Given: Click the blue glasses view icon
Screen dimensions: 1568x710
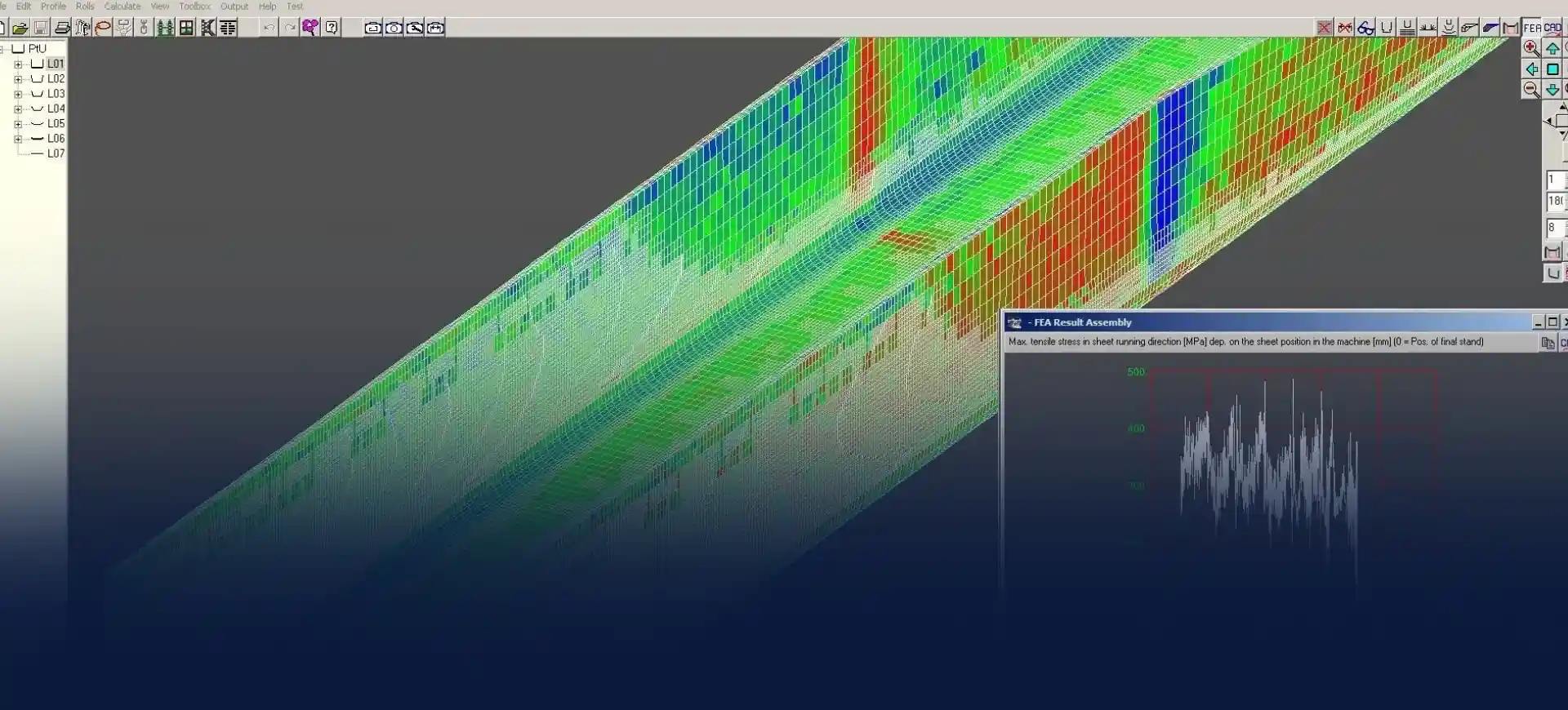Looking at the screenshot, I should point(1365,28).
